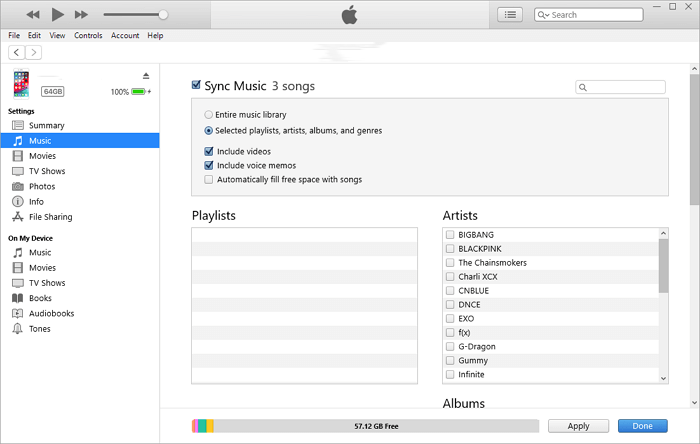Check the EXO artist
Viewport: 700px width, 444px height.
[x=450, y=319]
